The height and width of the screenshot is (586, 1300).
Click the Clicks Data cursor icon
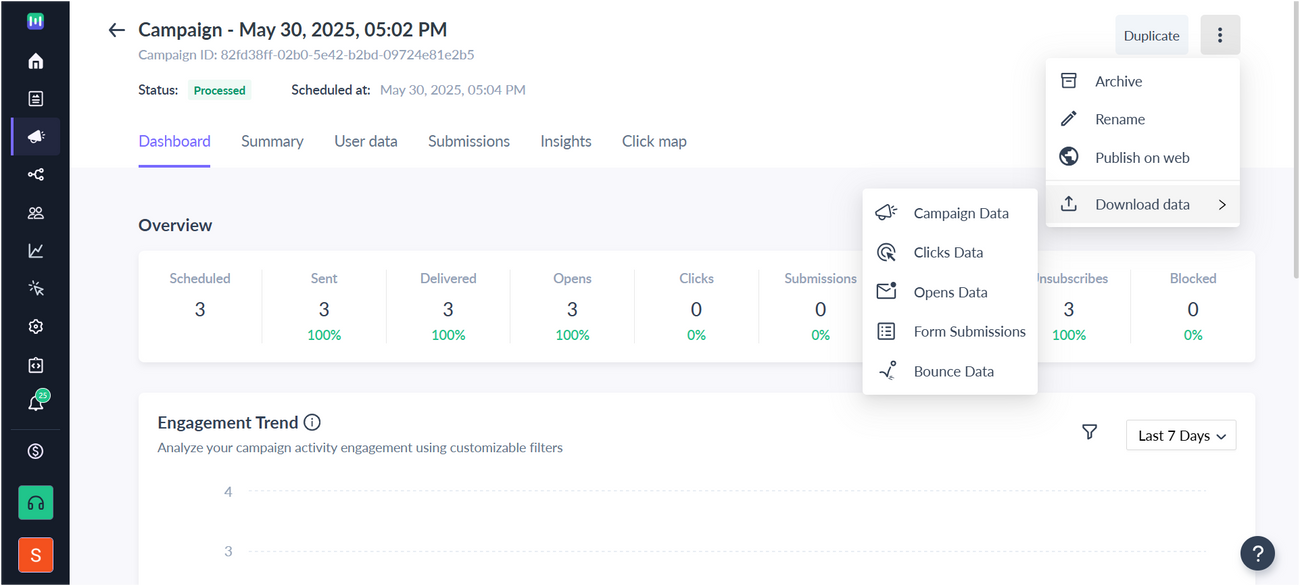pyautogui.click(x=886, y=252)
